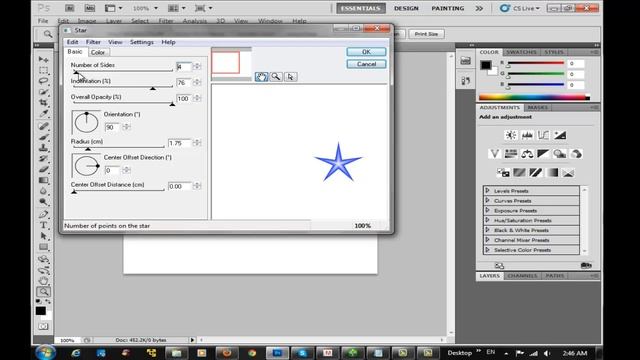Add a Vibrance adjustment
The image size is (640, 360).
(494, 154)
